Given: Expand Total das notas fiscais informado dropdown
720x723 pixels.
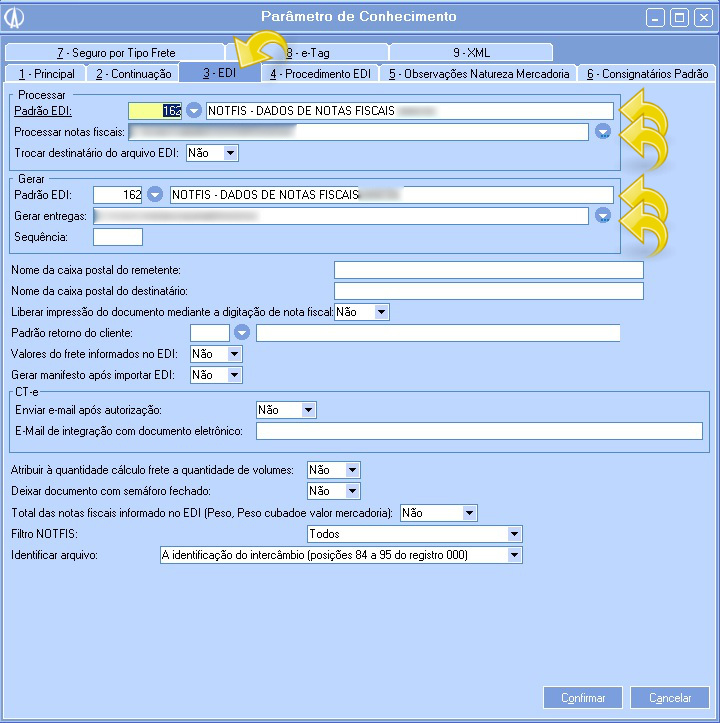Looking at the screenshot, I should point(469,513).
